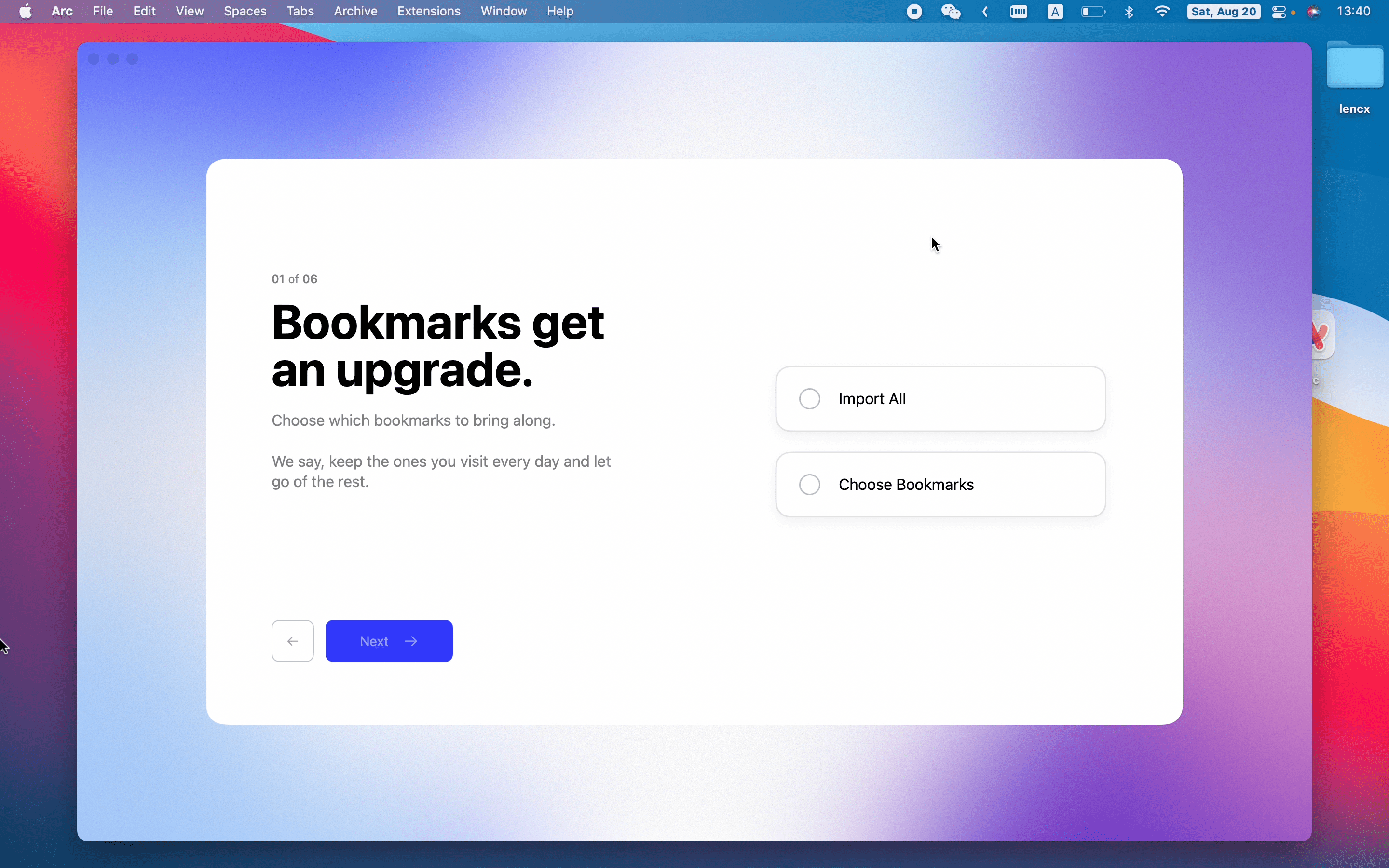Open the WeChat menu bar icon

[x=951, y=12]
